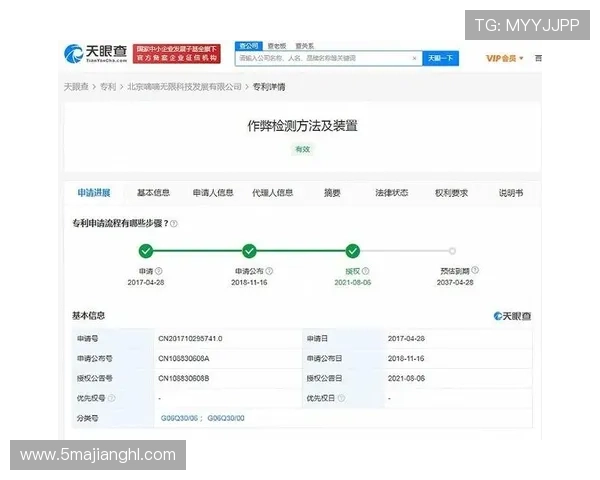The image size is (600, 480).
Task: Open the VIP会员 dropdown menu
Action: coord(504,58)
